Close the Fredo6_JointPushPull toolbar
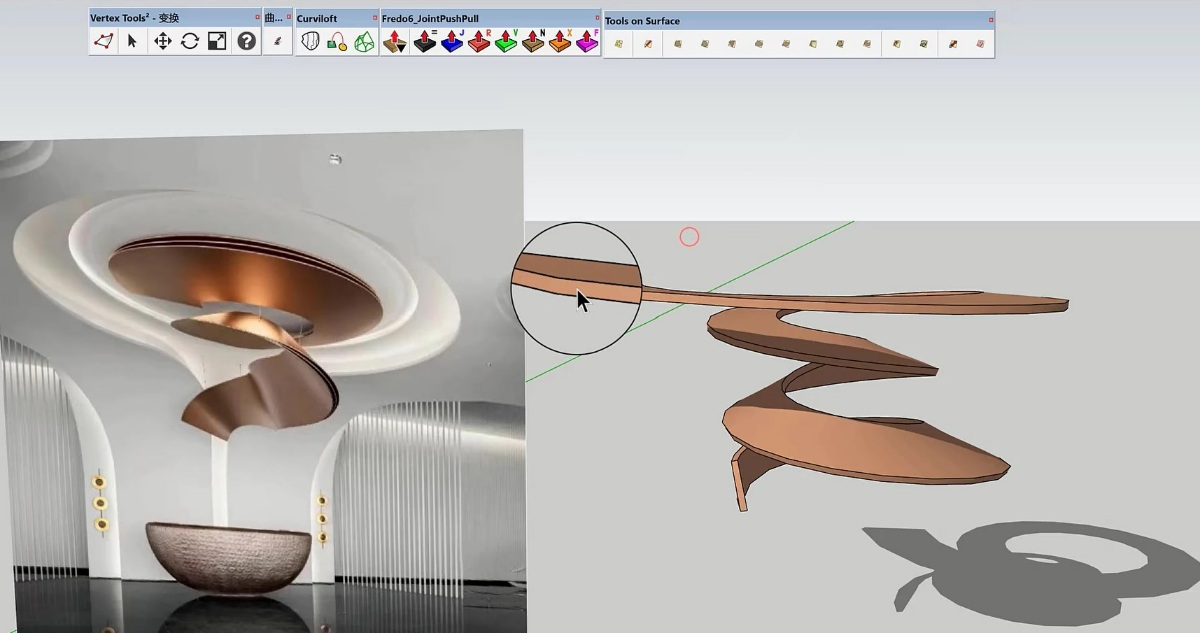 click(597, 18)
